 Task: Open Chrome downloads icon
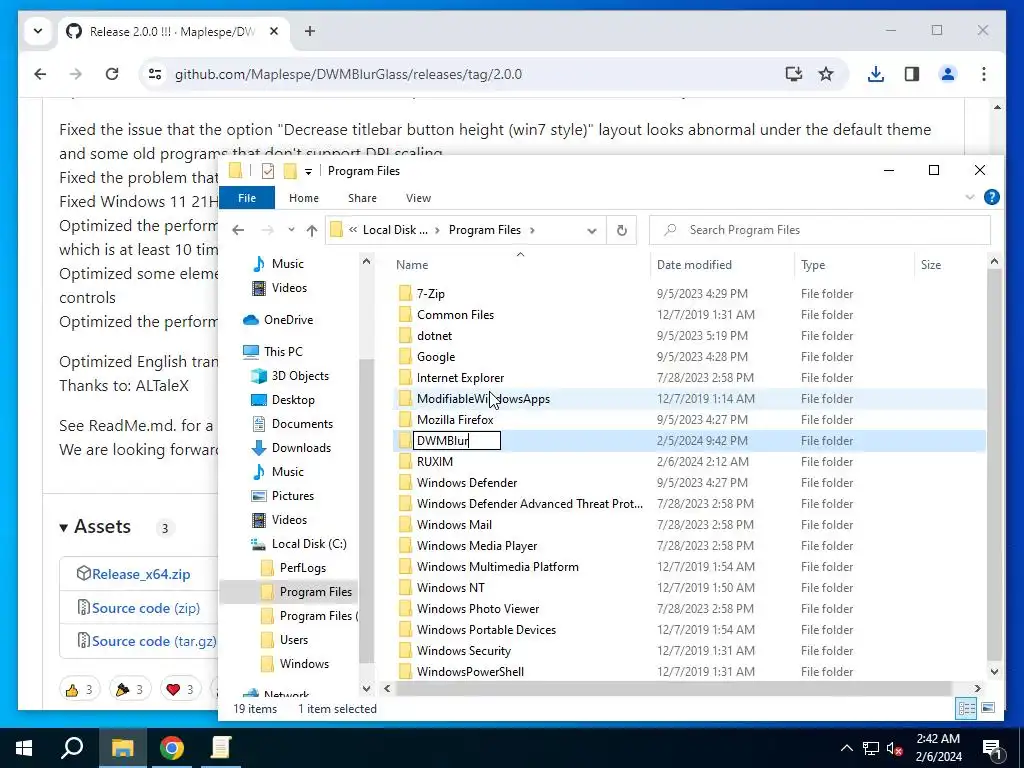[x=876, y=74]
